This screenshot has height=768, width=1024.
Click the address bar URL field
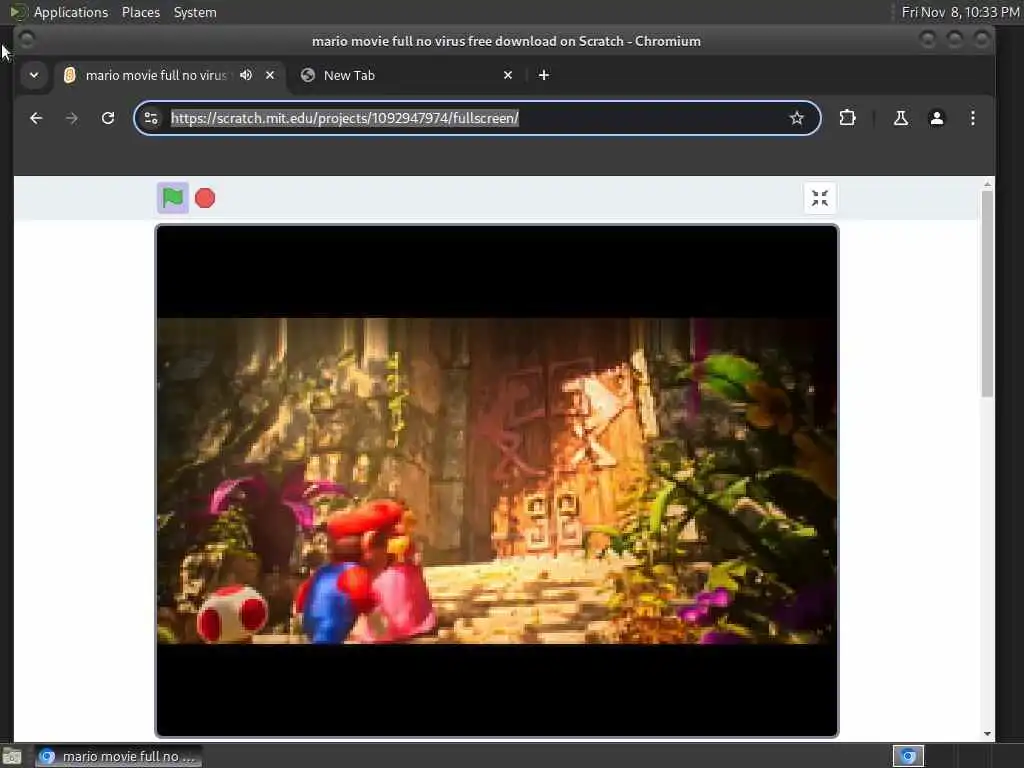(x=477, y=118)
